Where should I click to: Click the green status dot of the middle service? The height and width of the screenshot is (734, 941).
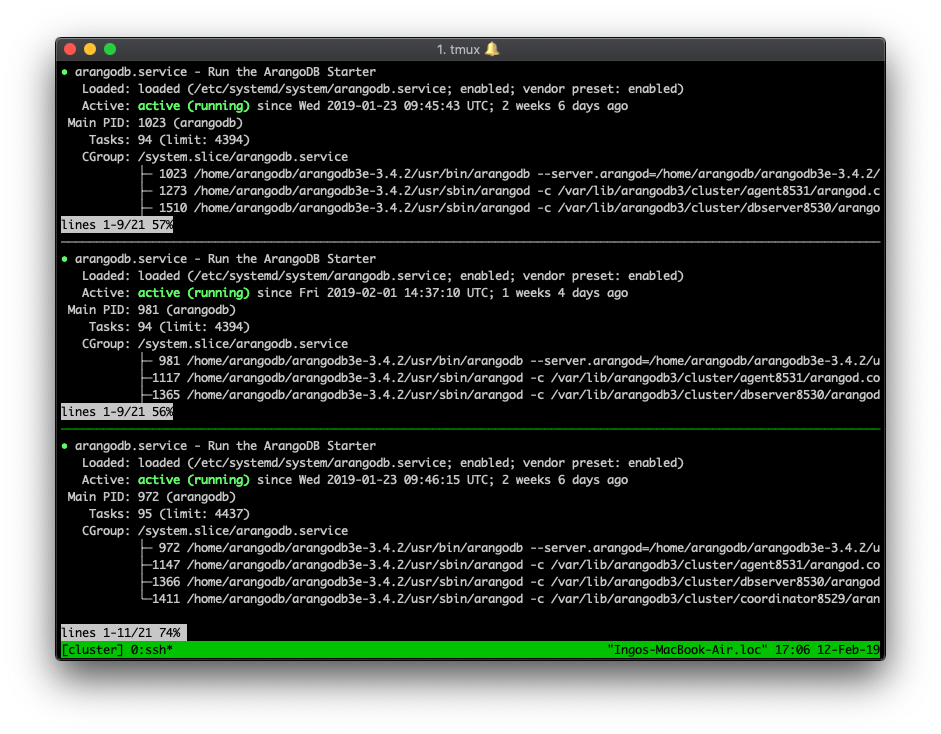(x=63, y=258)
